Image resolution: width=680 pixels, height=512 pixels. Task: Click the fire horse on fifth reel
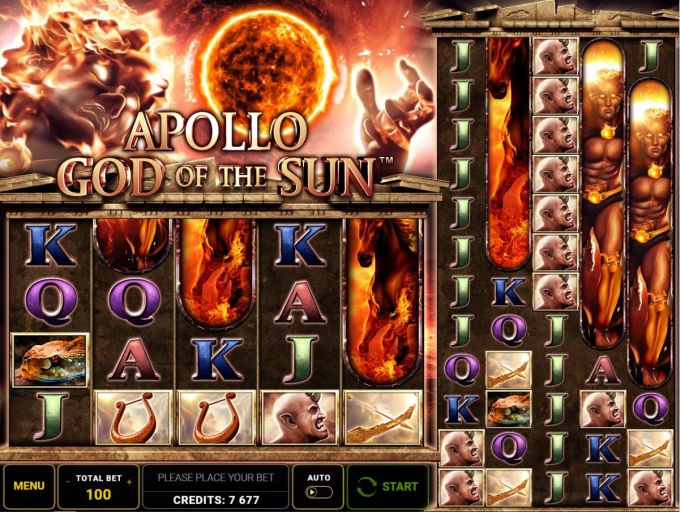(383, 302)
